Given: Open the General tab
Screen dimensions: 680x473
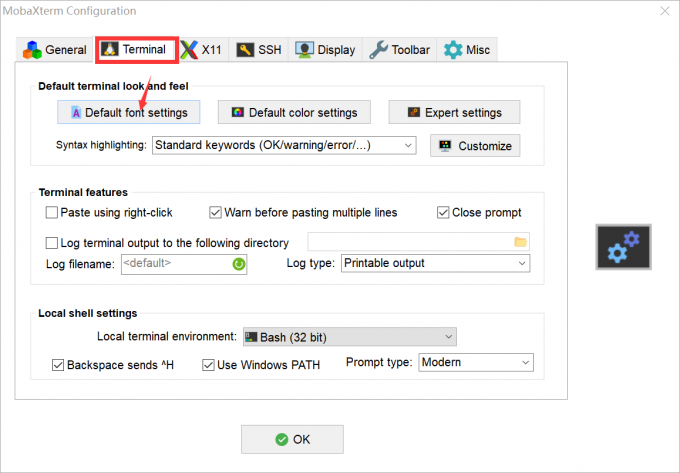Looking at the screenshot, I should [x=55, y=49].
